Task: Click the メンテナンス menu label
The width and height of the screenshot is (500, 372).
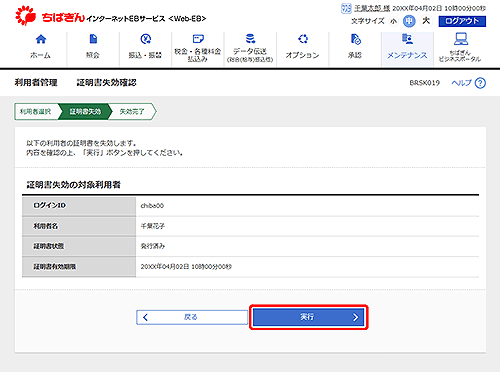Action: [x=407, y=55]
